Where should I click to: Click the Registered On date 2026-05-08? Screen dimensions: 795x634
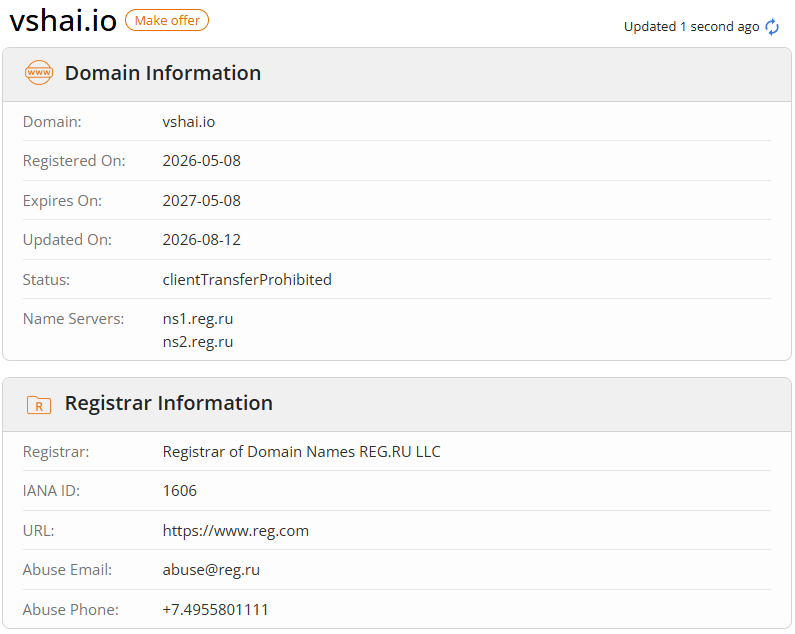pyautogui.click(x=201, y=161)
